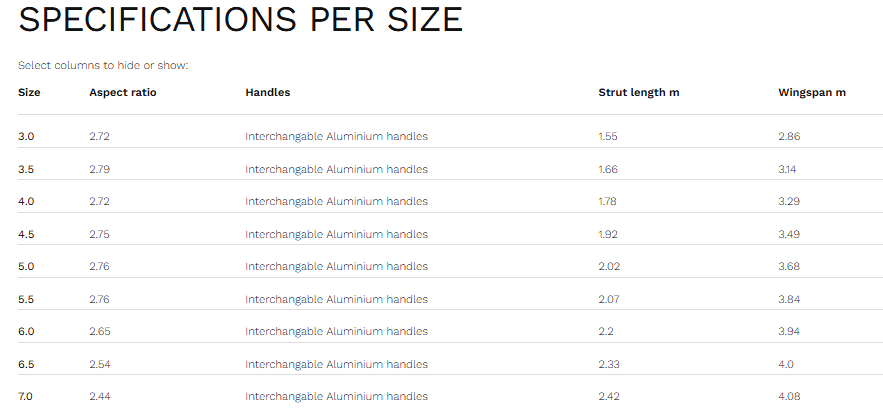Click the Size column header
Image resolution: width=883 pixels, height=418 pixels.
click(x=29, y=92)
